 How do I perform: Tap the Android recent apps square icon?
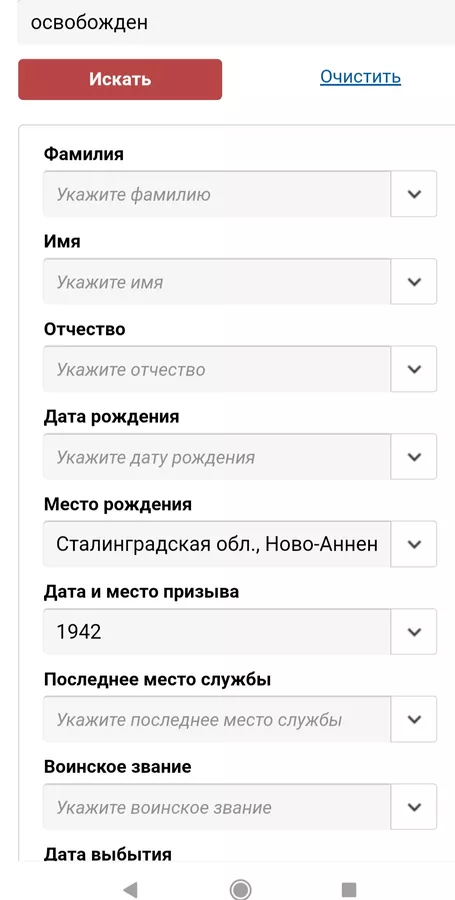349,890
